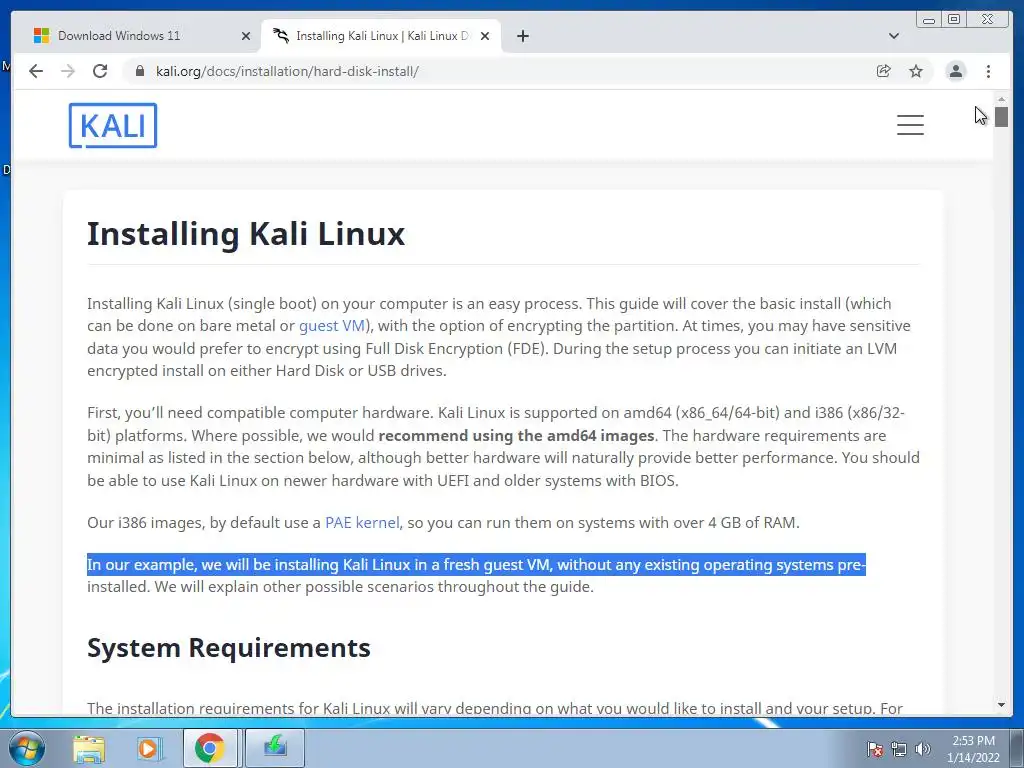Image resolution: width=1024 pixels, height=768 pixels.
Task: Open the Windows Start menu
Action: pyautogui.click(x=26, y=748)
